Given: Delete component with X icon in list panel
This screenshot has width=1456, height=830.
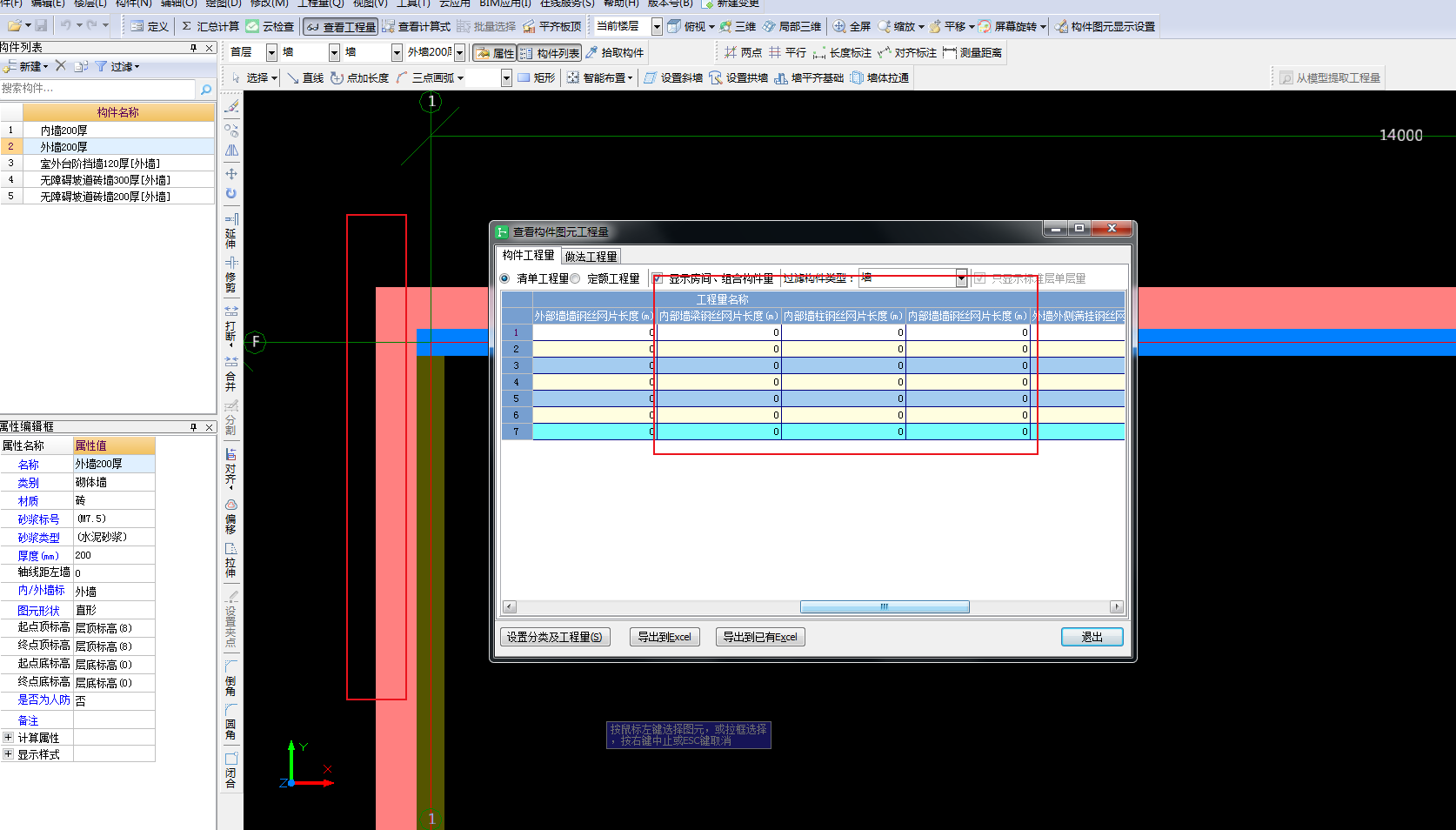Looking at the screenshot, I should [x=60, y=65].
